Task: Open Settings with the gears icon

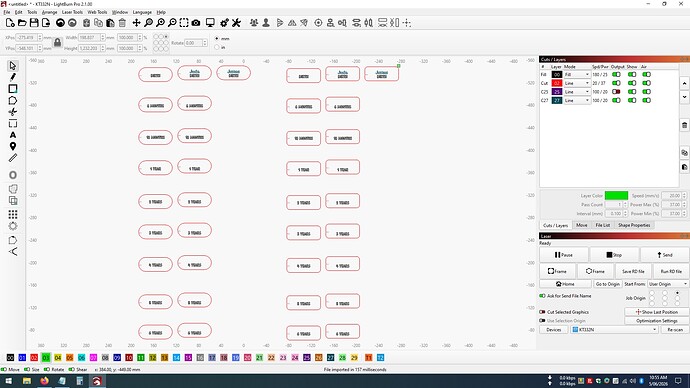Action: coord(224,23)
